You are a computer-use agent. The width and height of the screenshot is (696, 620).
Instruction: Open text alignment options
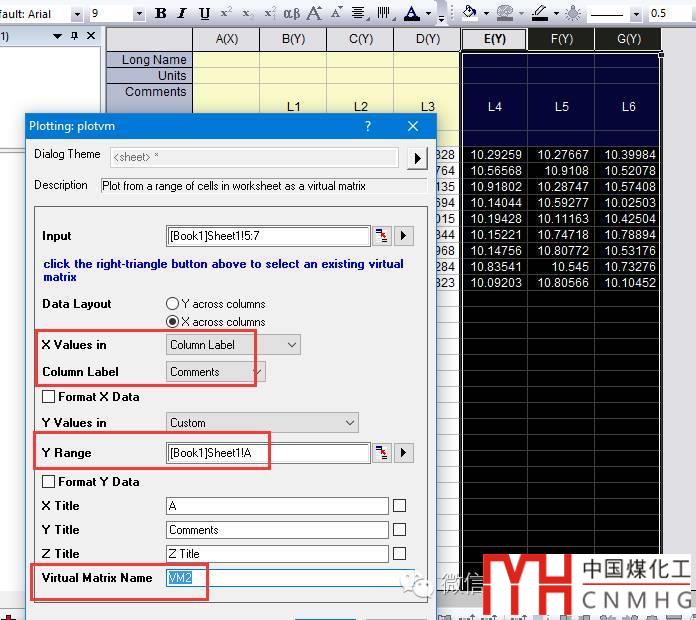point(359,14)
